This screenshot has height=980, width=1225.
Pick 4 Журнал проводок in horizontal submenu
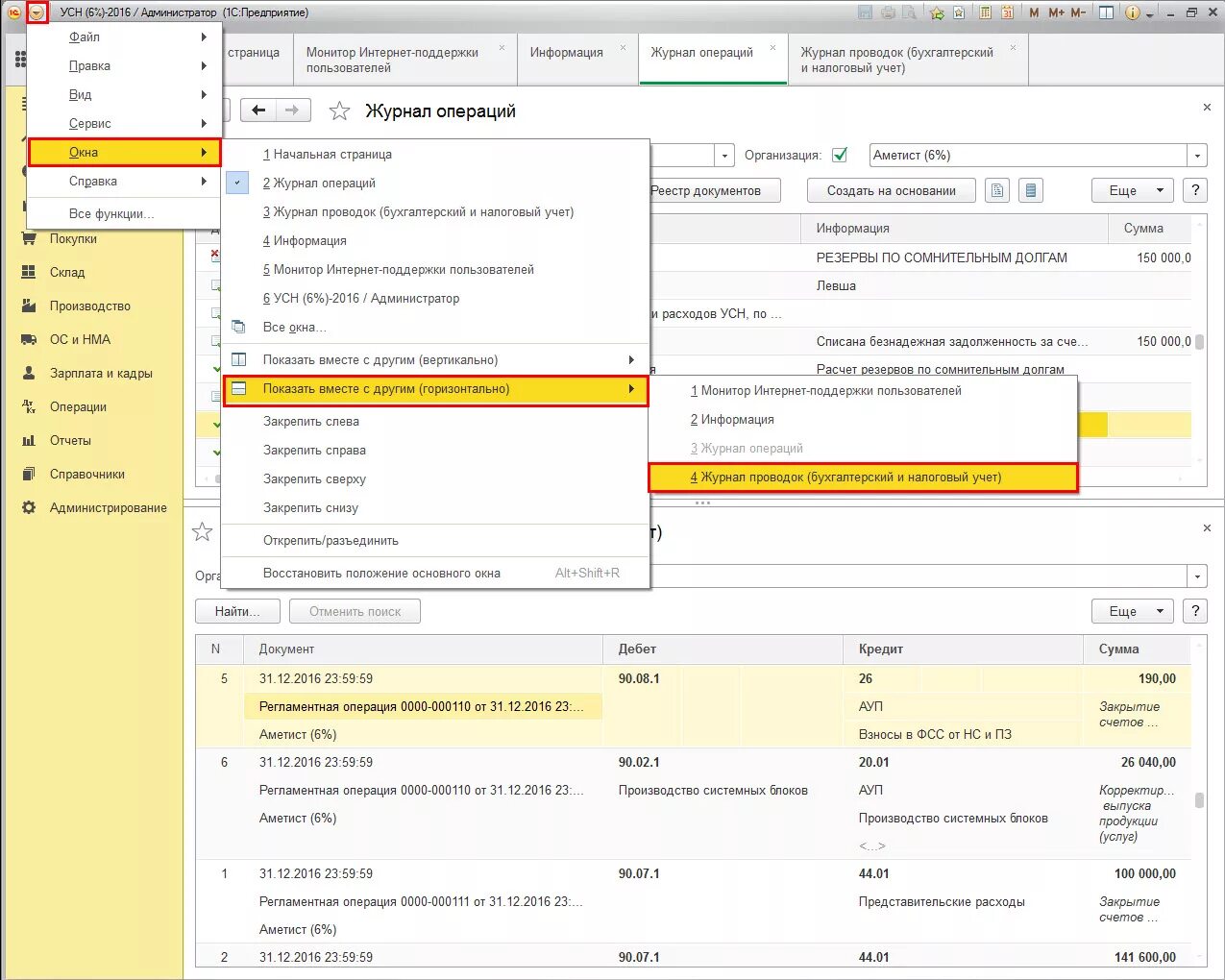pos(863,477)
